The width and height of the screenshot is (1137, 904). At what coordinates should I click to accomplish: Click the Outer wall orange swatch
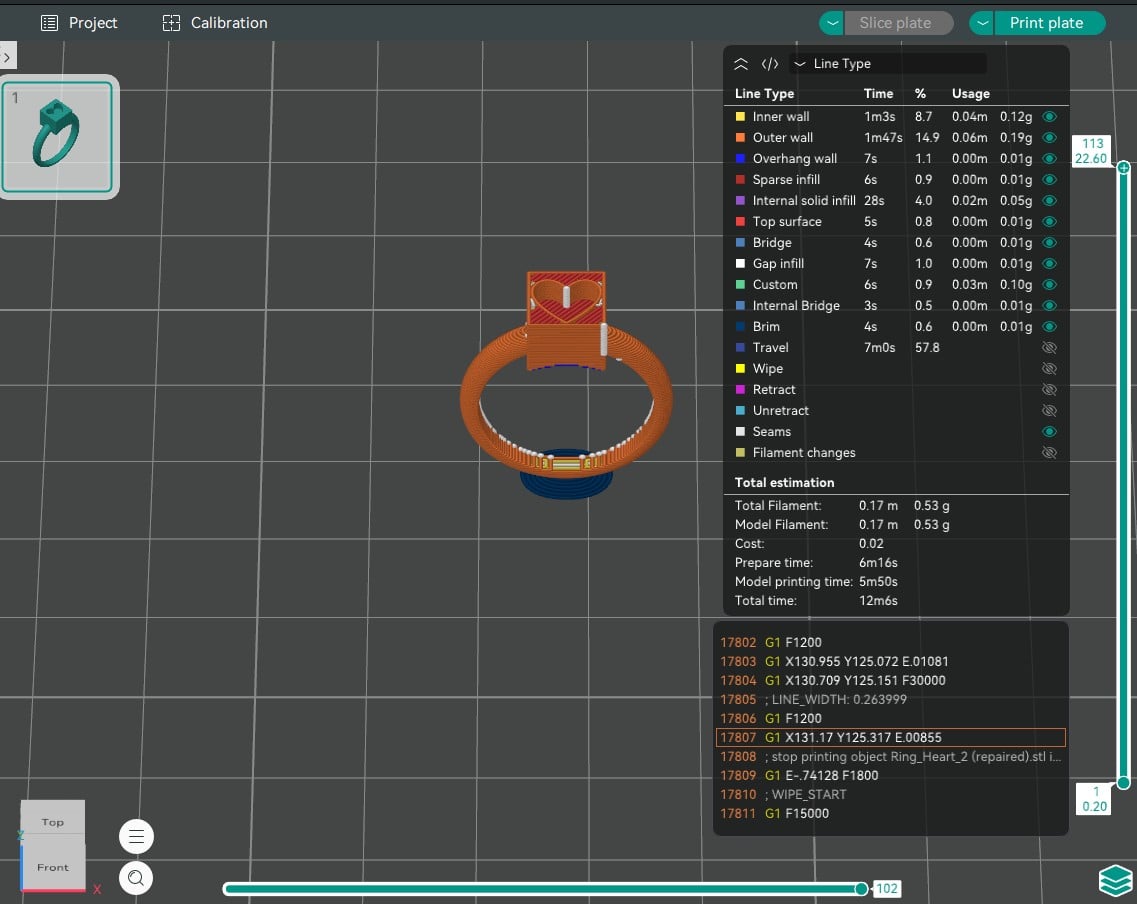tap(740, 138)
